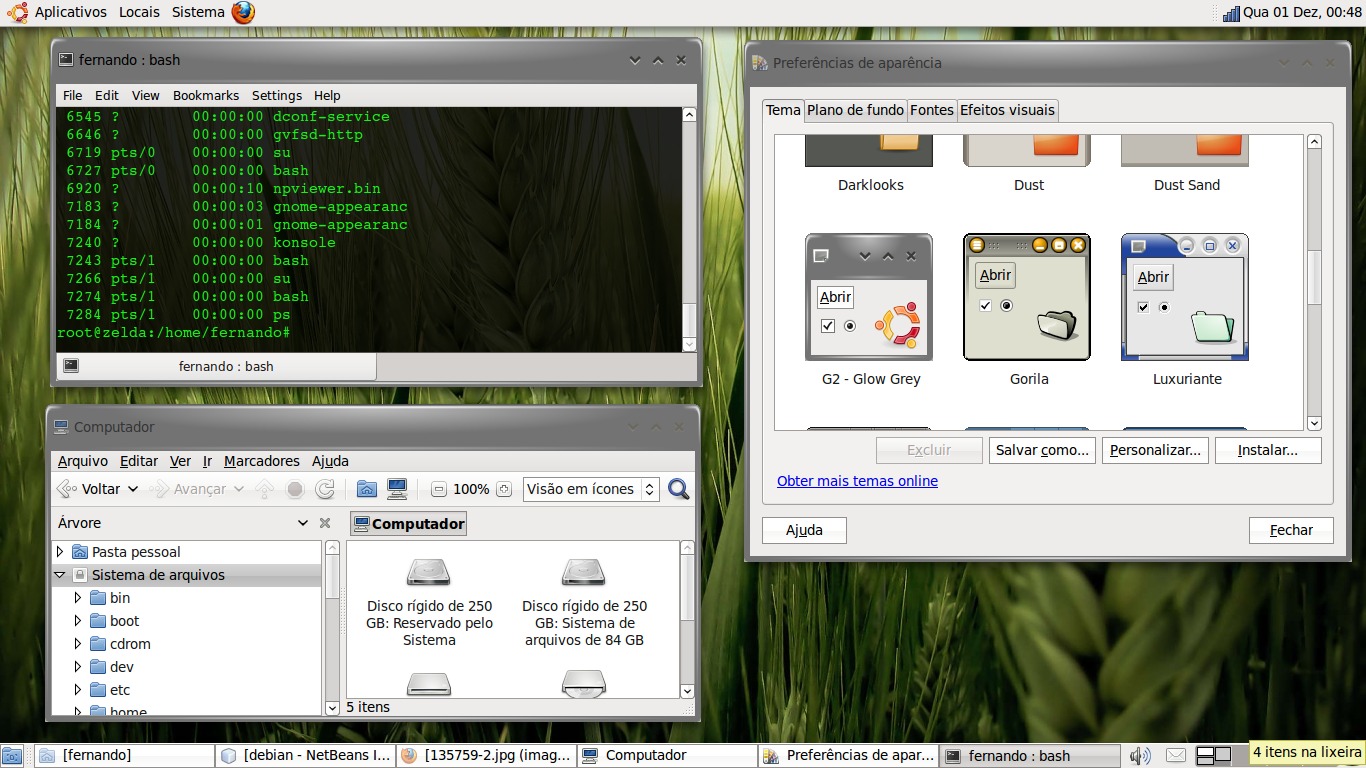Screen dimensions: 1366x768
Task: Open the 'Visão em ícones' view selector
Action: click(591, 489)
